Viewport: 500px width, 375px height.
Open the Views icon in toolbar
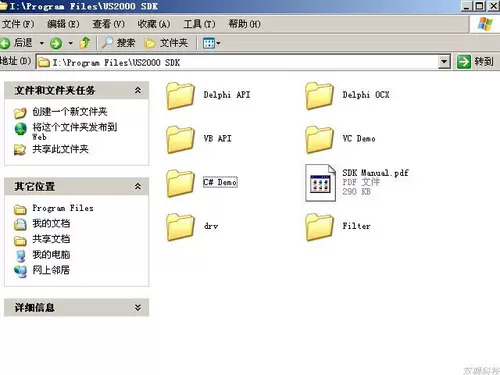[x=209, y=43]
